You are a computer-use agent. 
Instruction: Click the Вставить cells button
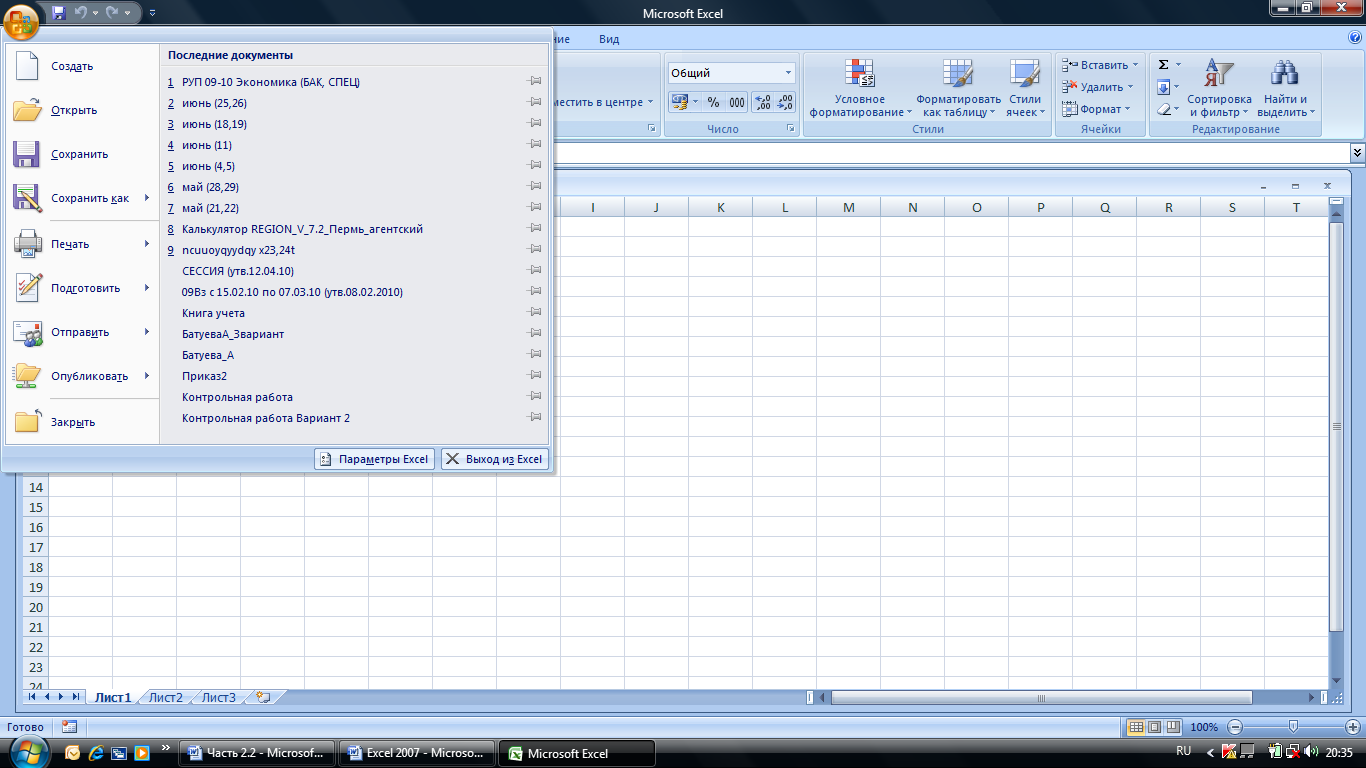(x=1099, y=65)
